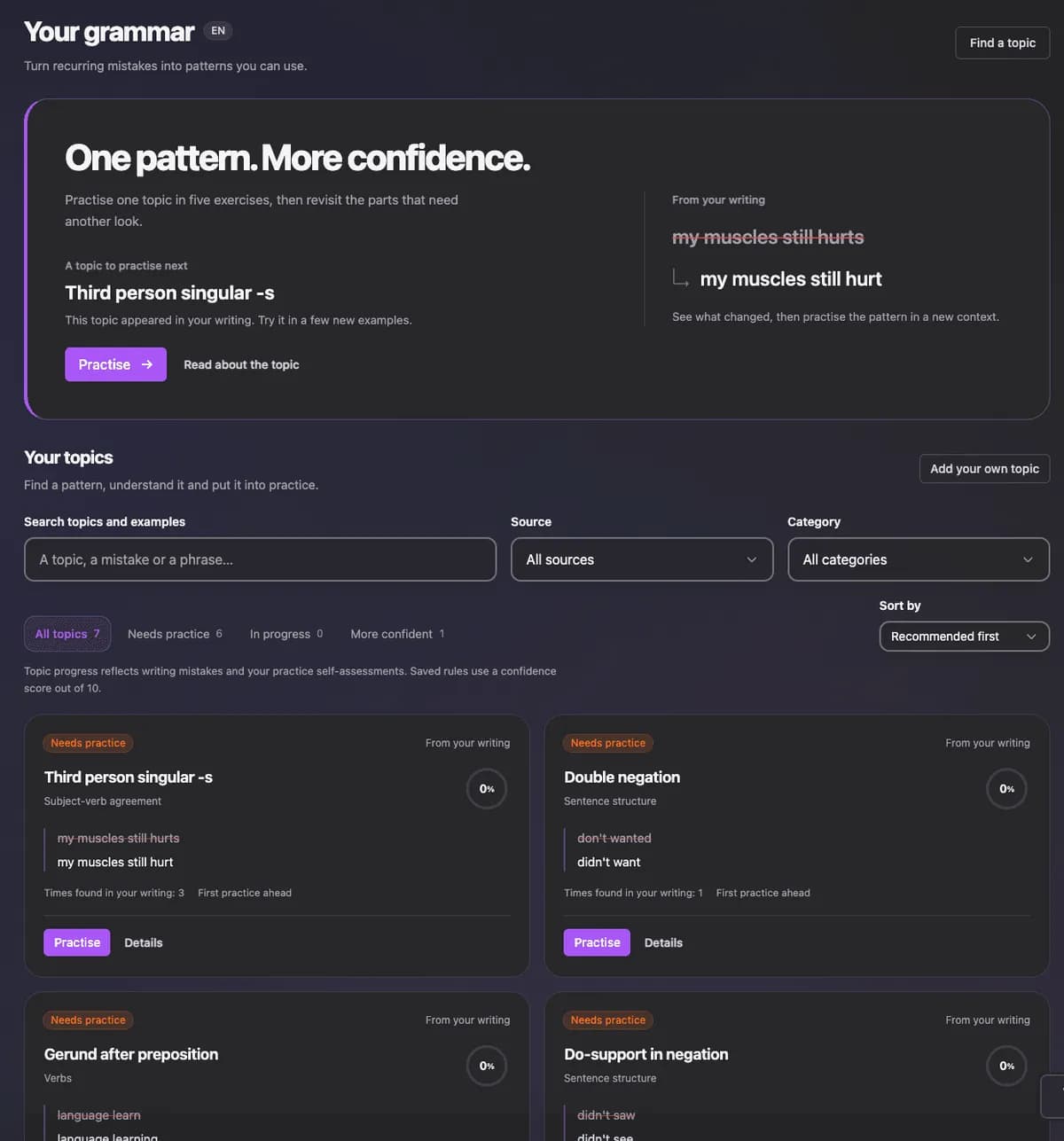Switch to the Needs practice filter tab
This screenshot has width=1064, height=1141.
(x=175, y=634)
